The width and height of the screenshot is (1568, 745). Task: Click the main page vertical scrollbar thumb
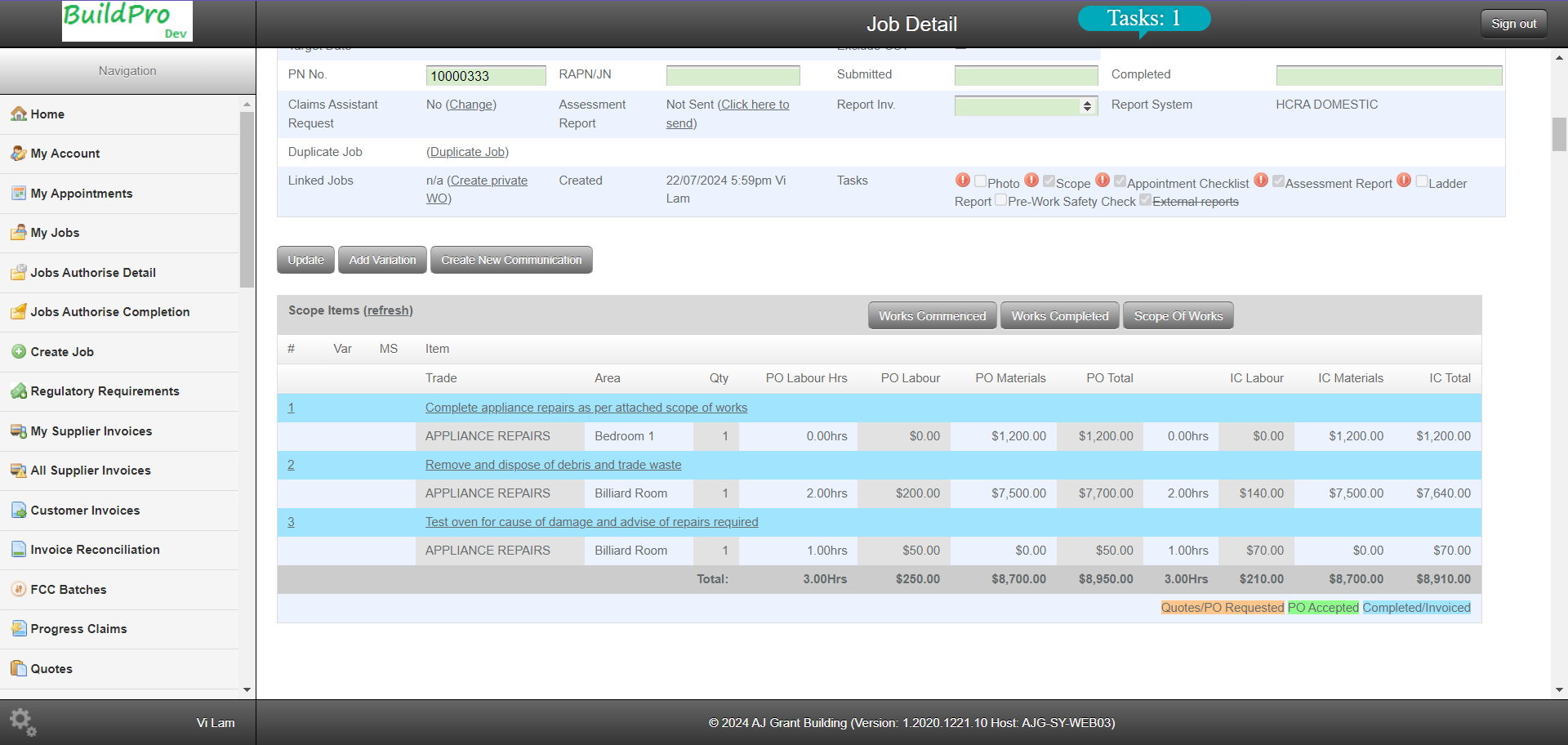(x=1559, y=135)
